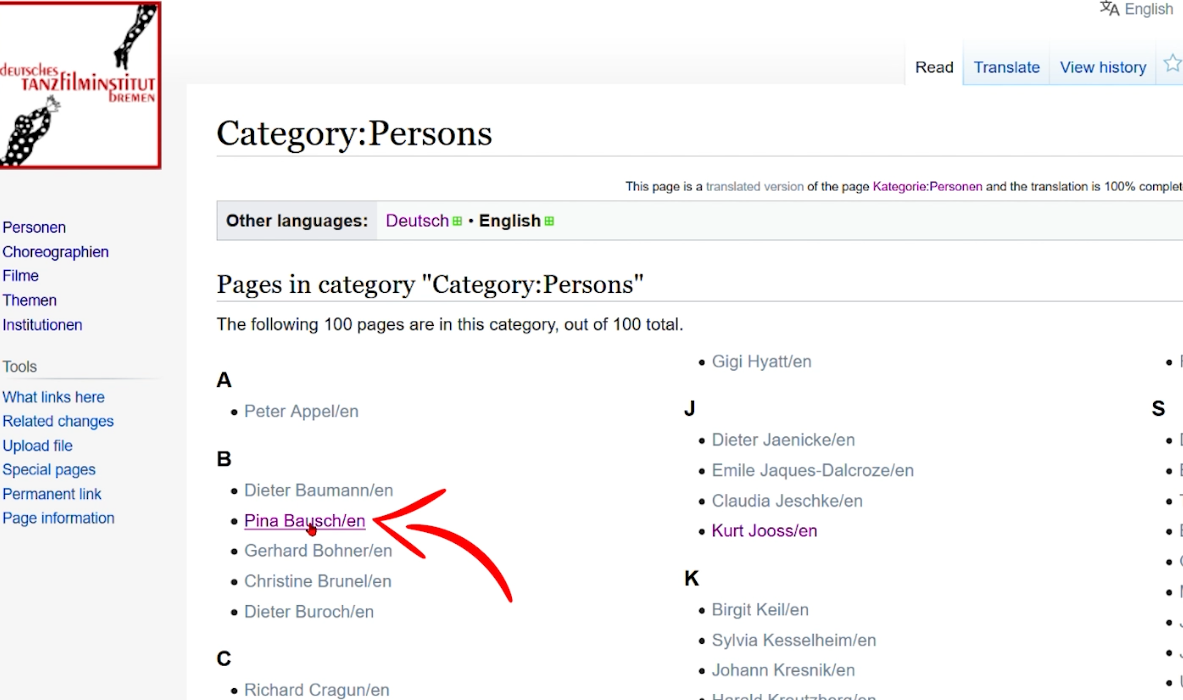The width and height of the screenshot is (1183, 700).
Task: Click What links here tool
Action: [x=53, y=397]
